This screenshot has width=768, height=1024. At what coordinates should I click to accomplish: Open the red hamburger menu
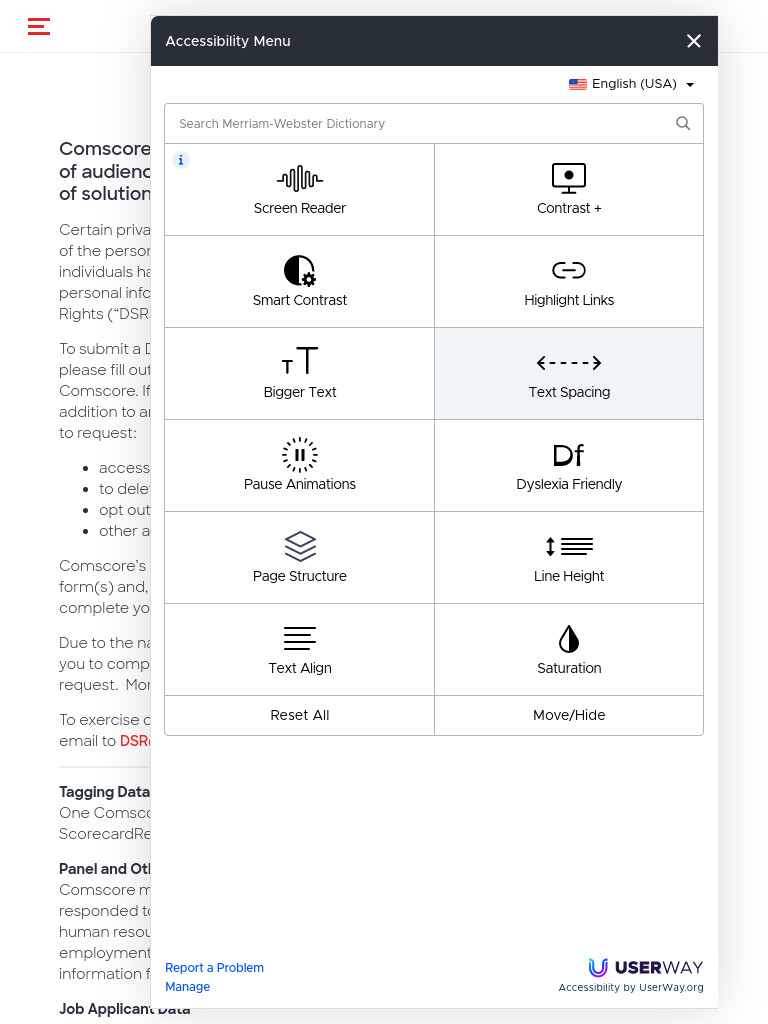(39, 27)
